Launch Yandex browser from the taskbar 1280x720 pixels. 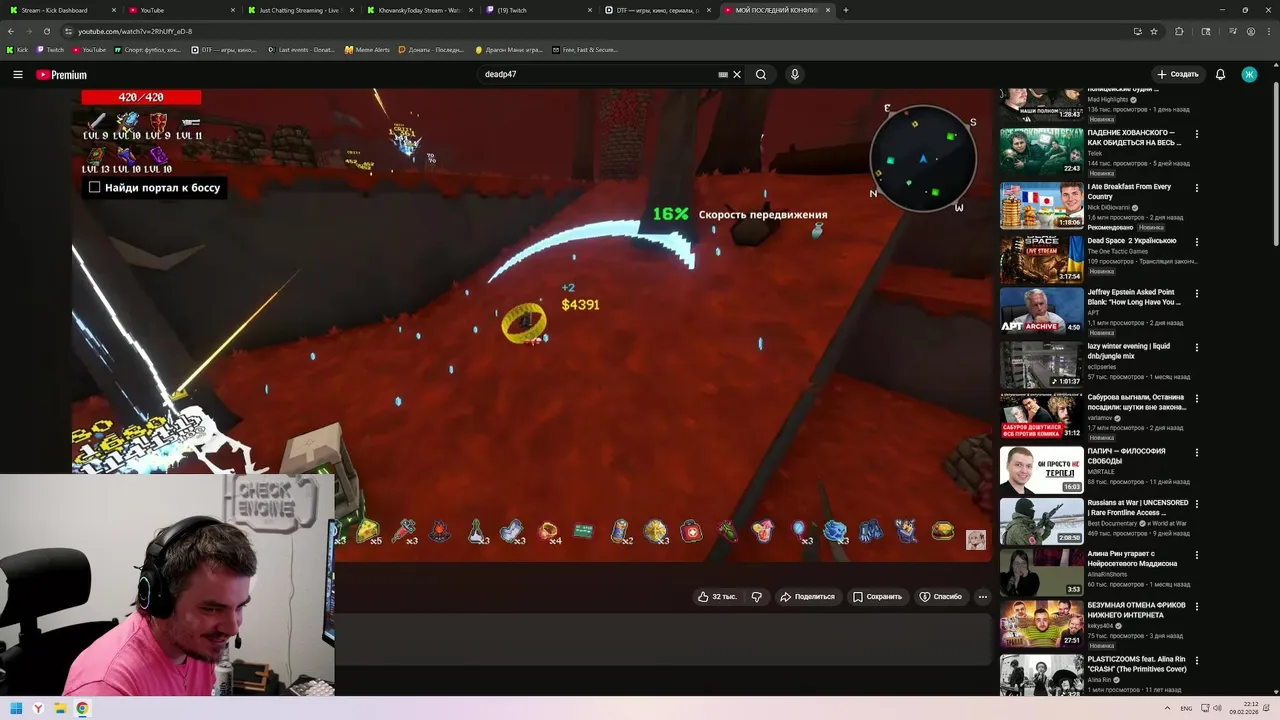(x=38, y=708)
